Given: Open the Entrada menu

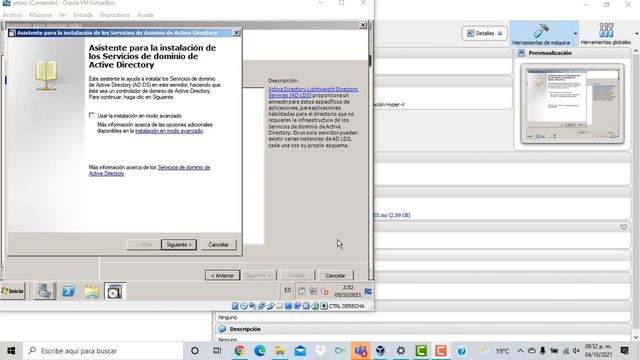Looking at the screenshot, I should pyautogui.click(x=83, y=15).
